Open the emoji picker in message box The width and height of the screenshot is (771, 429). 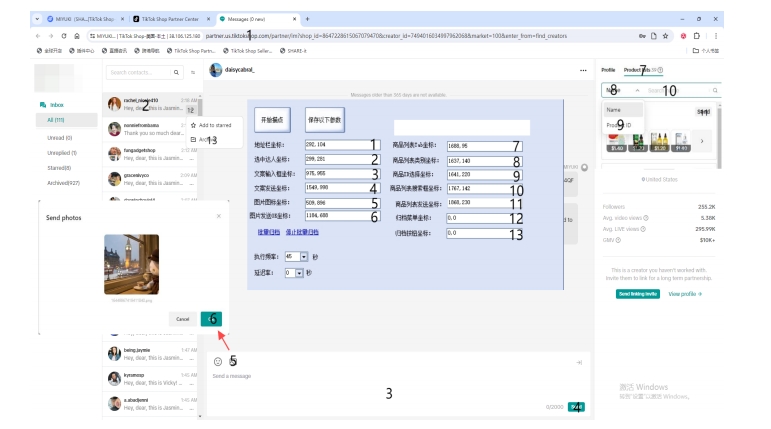pyautogui.click(x=218, y=362)
